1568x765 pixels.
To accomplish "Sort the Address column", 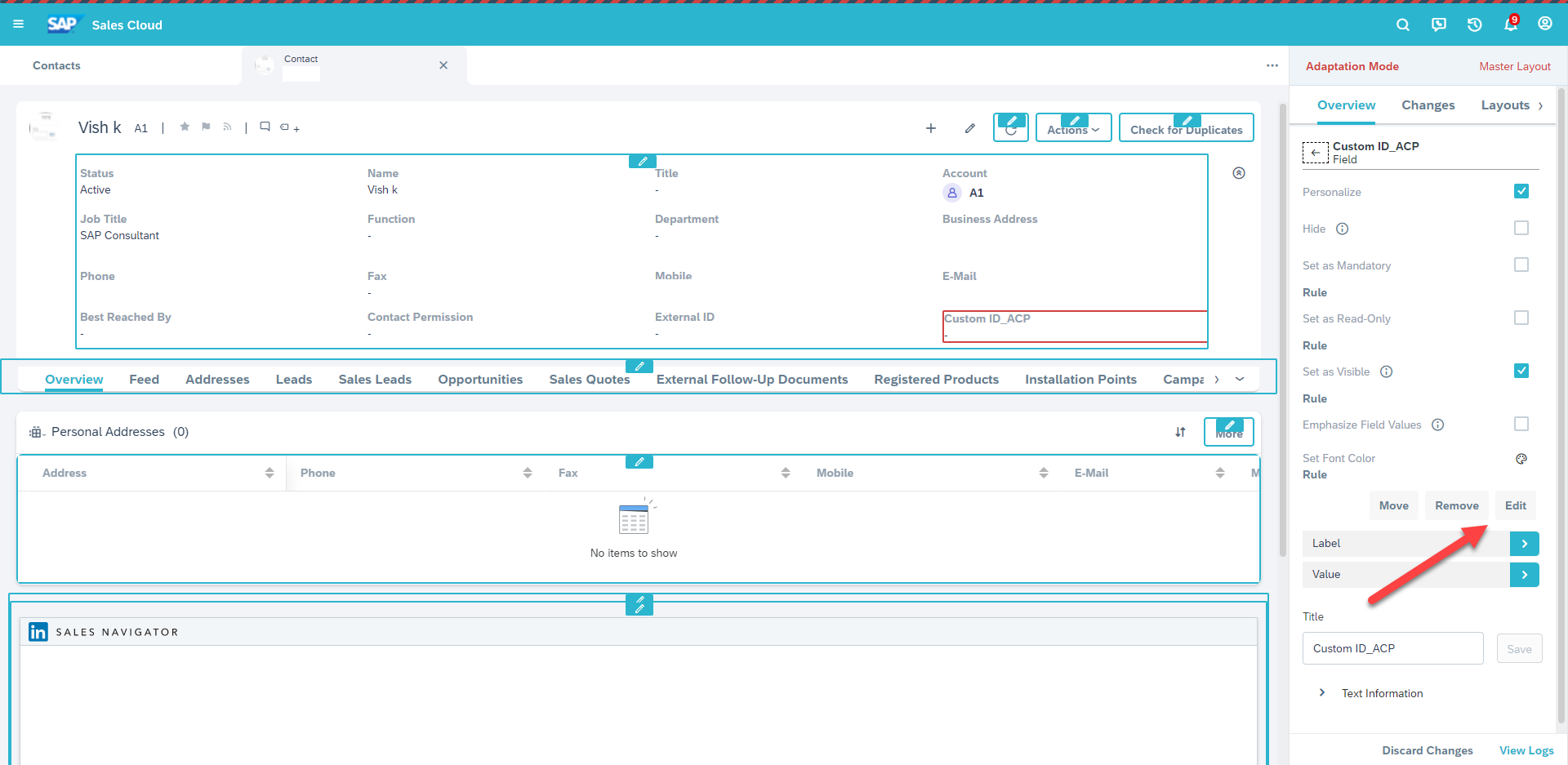I will (x=269, y=473).
